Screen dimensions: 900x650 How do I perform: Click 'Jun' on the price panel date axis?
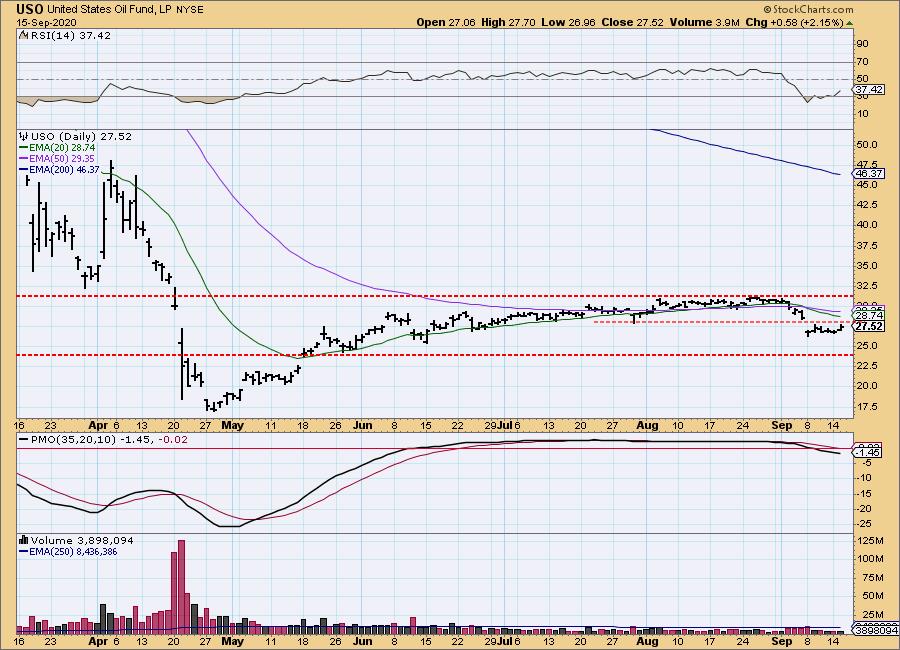pos(363,425)
